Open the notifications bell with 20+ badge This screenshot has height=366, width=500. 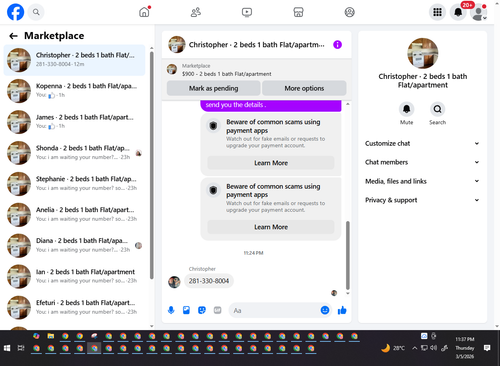point(458,12)
